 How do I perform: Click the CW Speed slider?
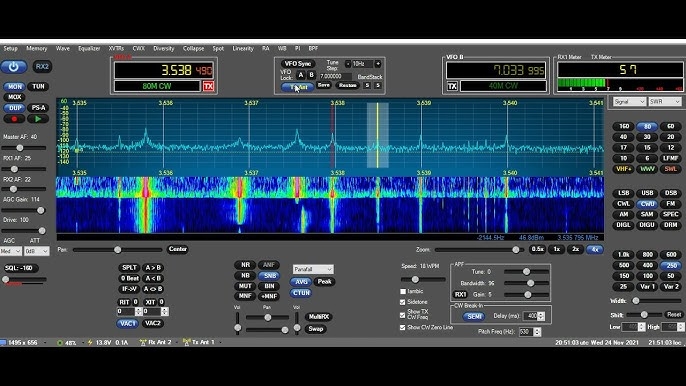pyautogui.click(x=423, y=279)
